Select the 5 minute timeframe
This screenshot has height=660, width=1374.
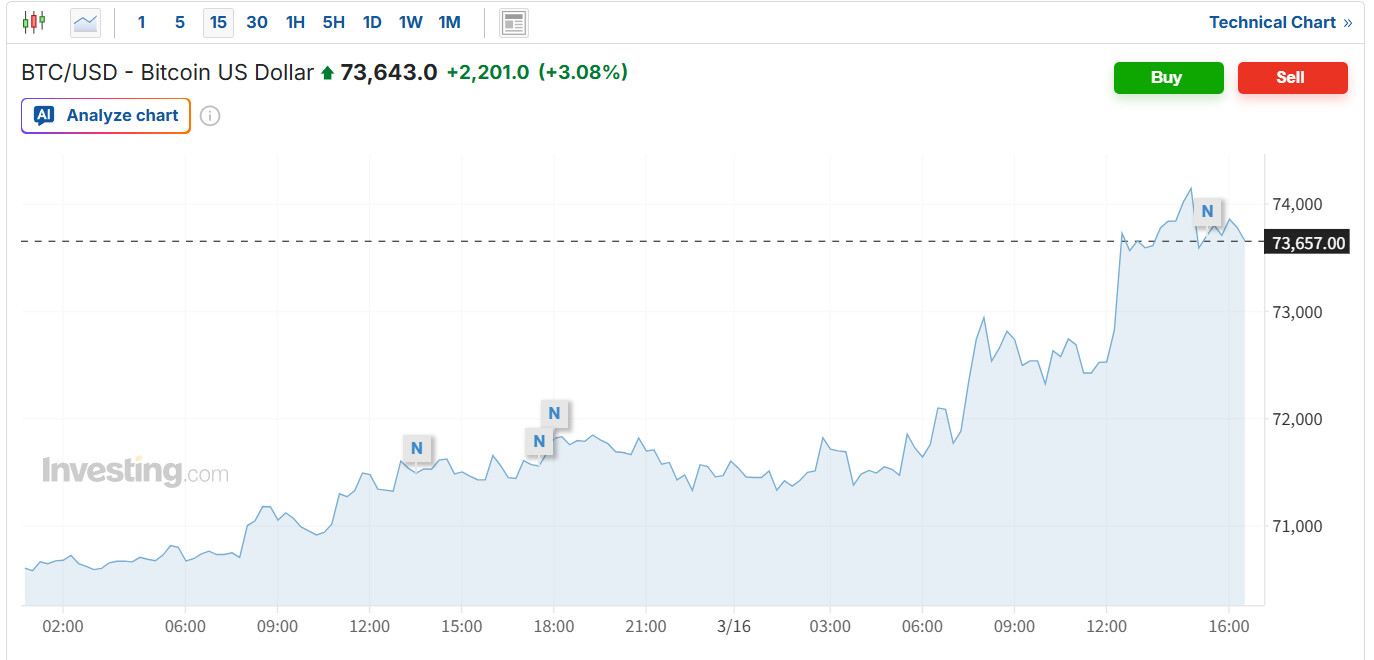(x=180, y=22)
